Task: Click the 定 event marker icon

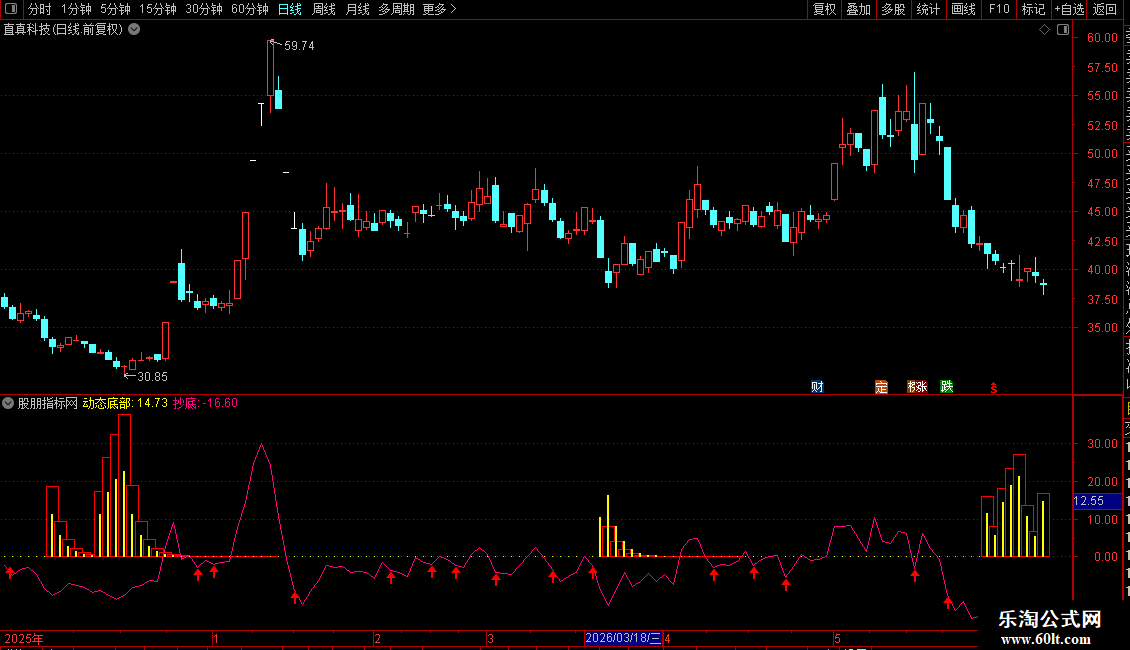Action: coord(881,387)
